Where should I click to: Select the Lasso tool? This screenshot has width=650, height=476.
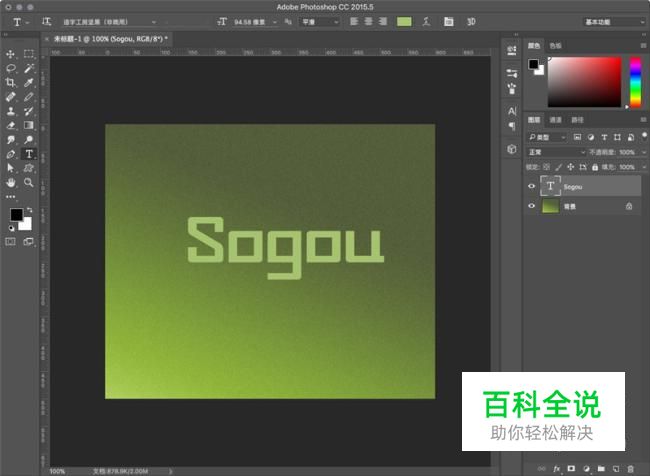pos(10,68)
